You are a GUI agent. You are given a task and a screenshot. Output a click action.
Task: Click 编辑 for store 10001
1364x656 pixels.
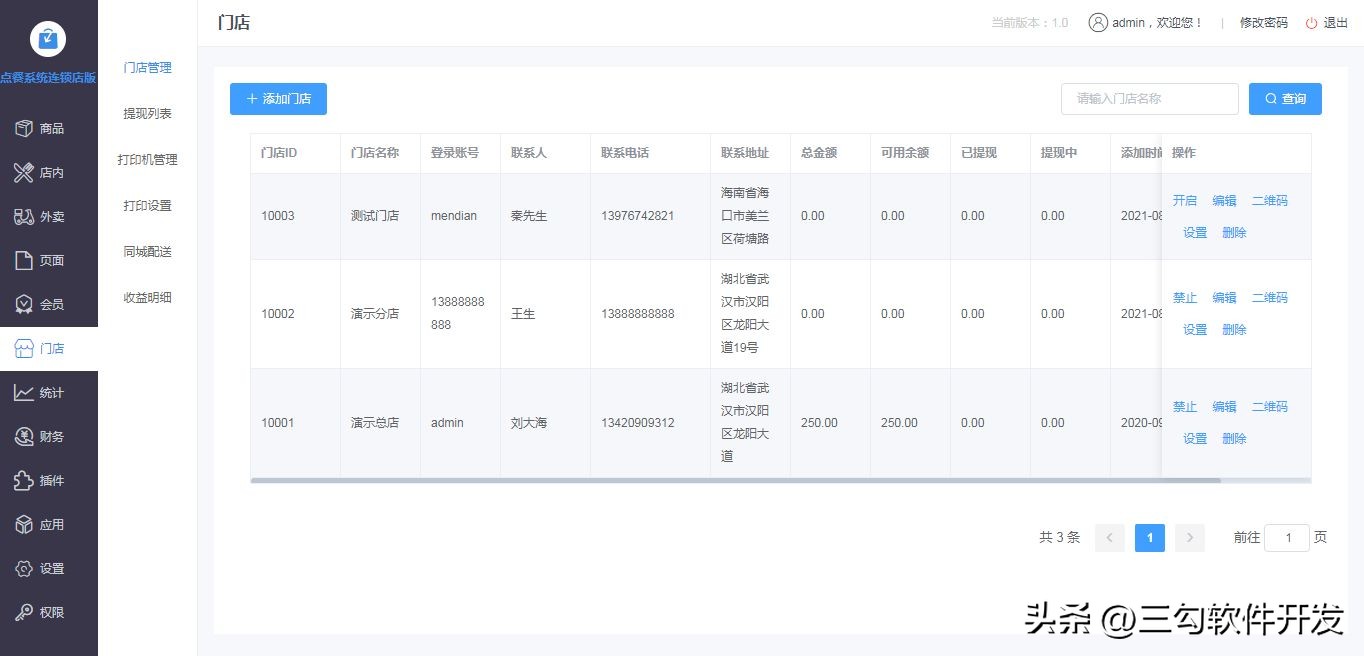(1225, 406)
